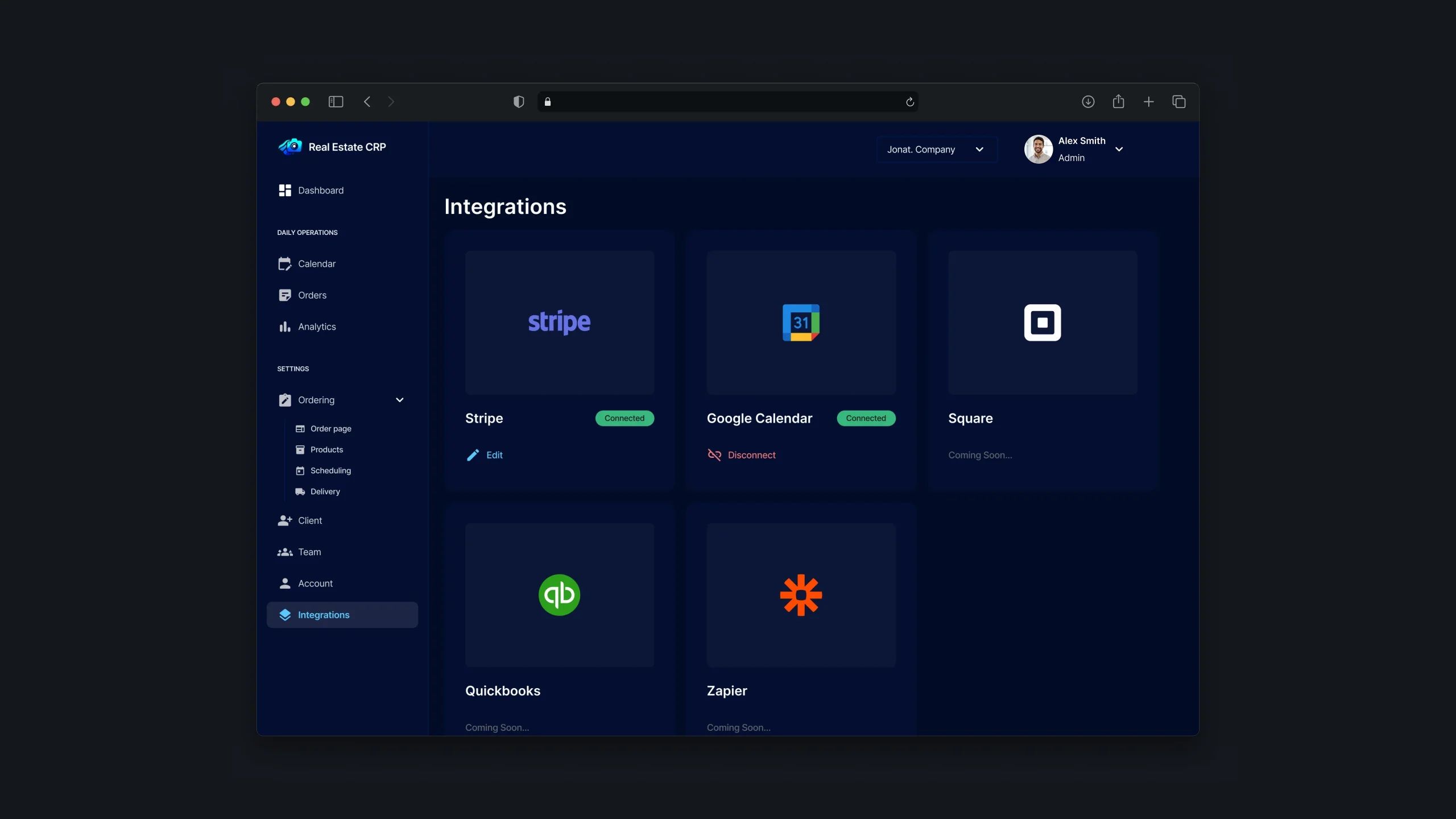Viewport: 1456px width, 819px height.
Task: Show all tabs overview icon
Action: [1179, 102]
